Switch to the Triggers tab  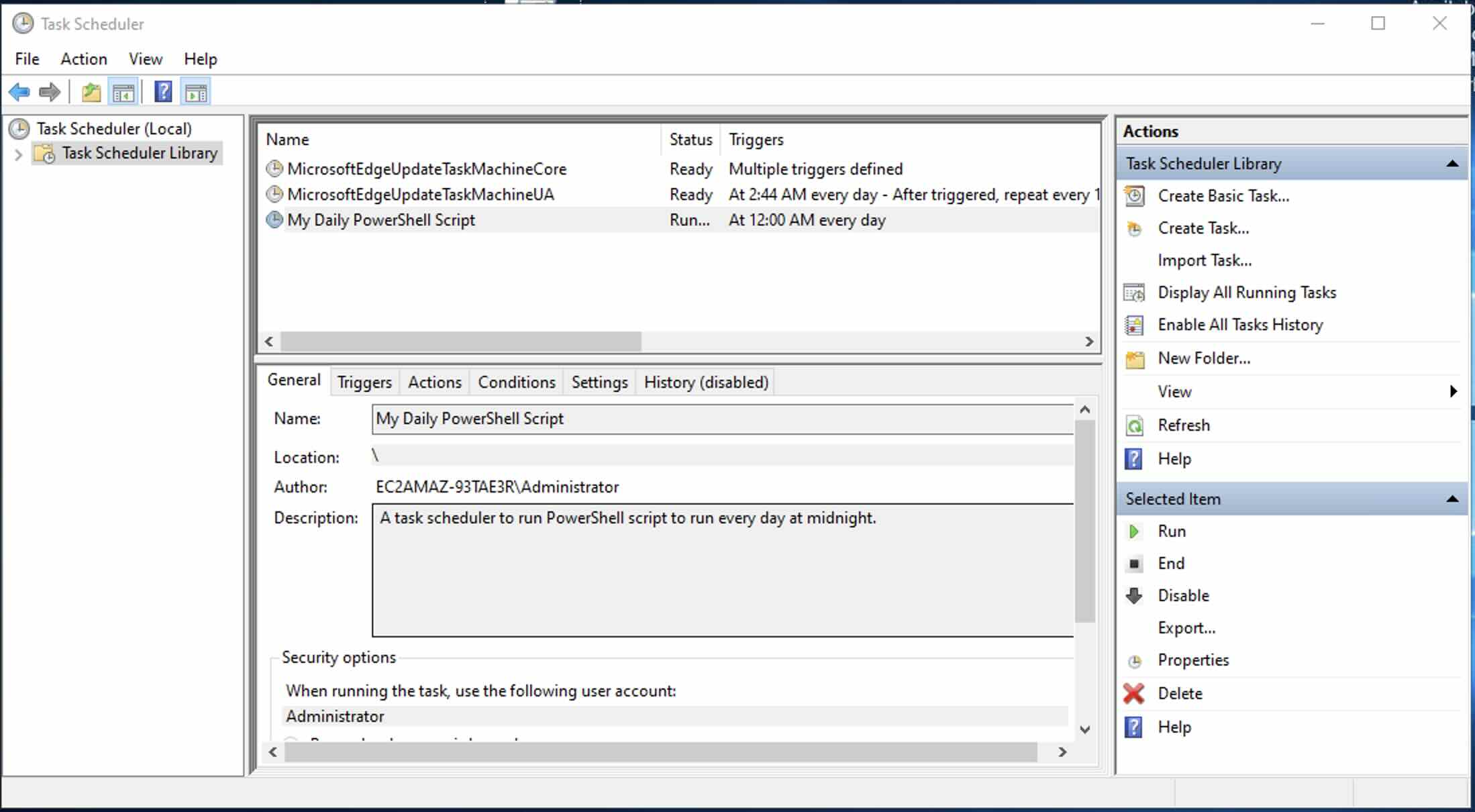(364, 382)
